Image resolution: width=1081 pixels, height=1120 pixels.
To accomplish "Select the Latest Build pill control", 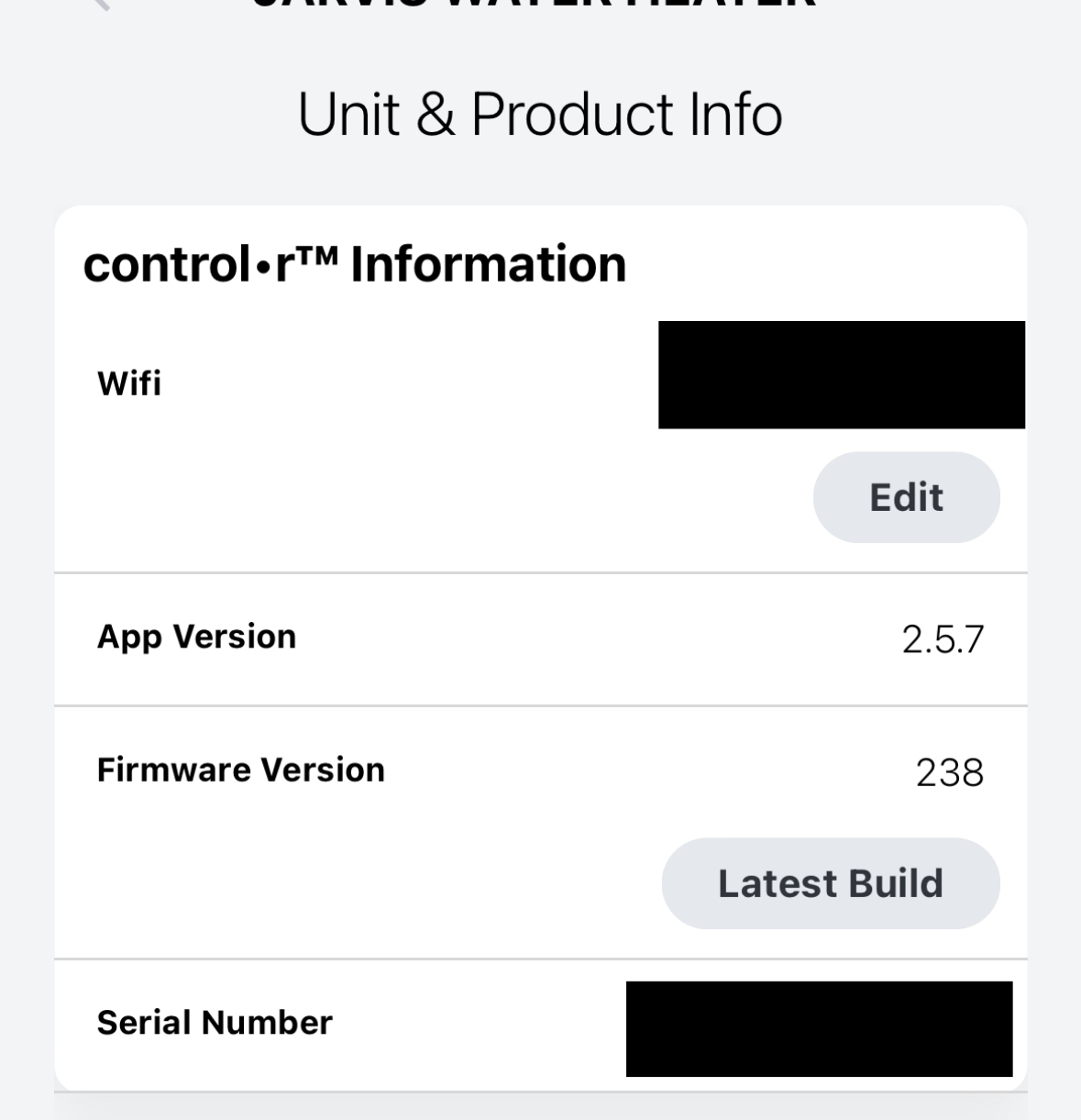I will tap(831, 882).
